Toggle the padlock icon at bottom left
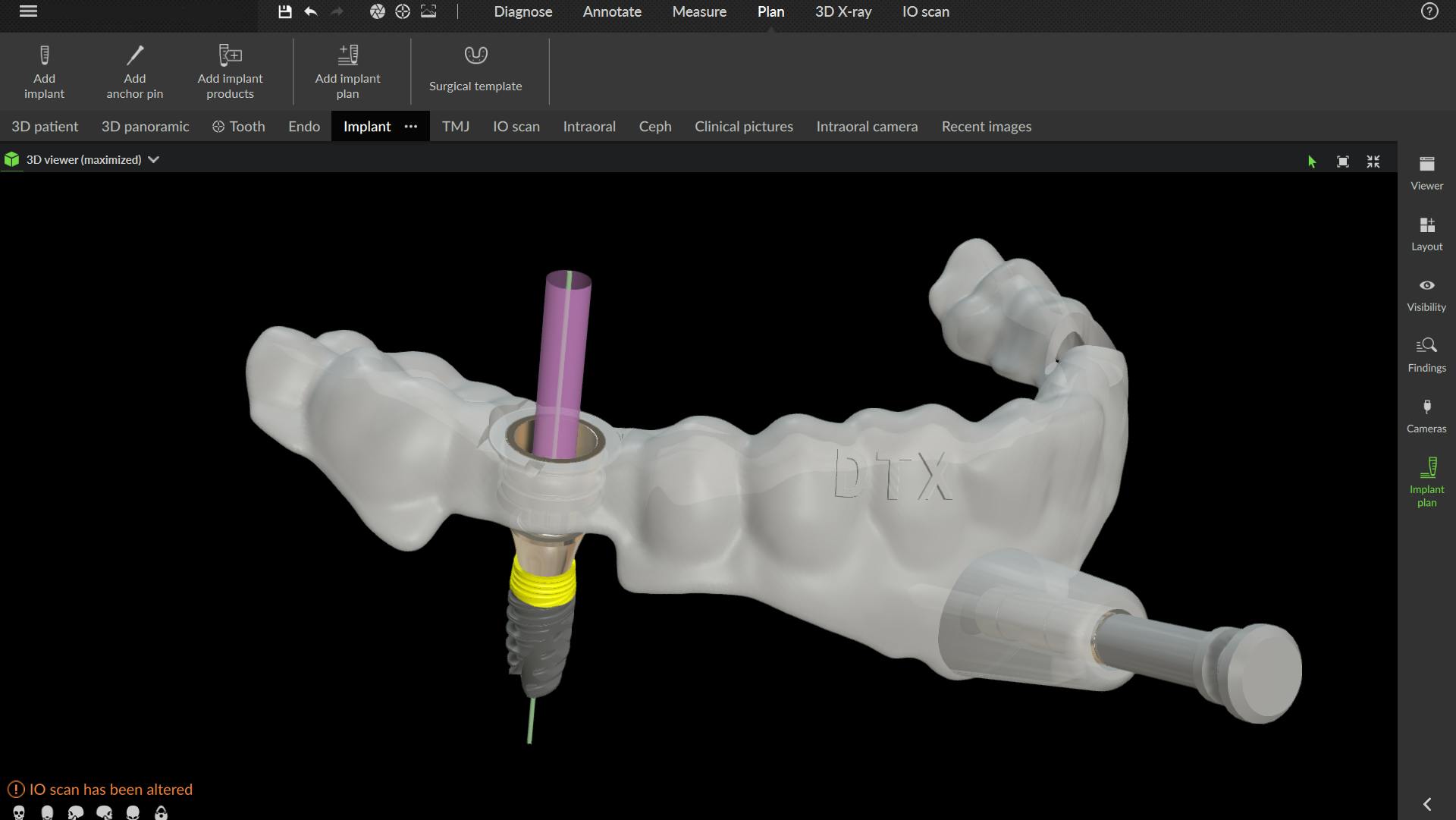Viewport: 1456px width, 820px height. click(161, 813)
